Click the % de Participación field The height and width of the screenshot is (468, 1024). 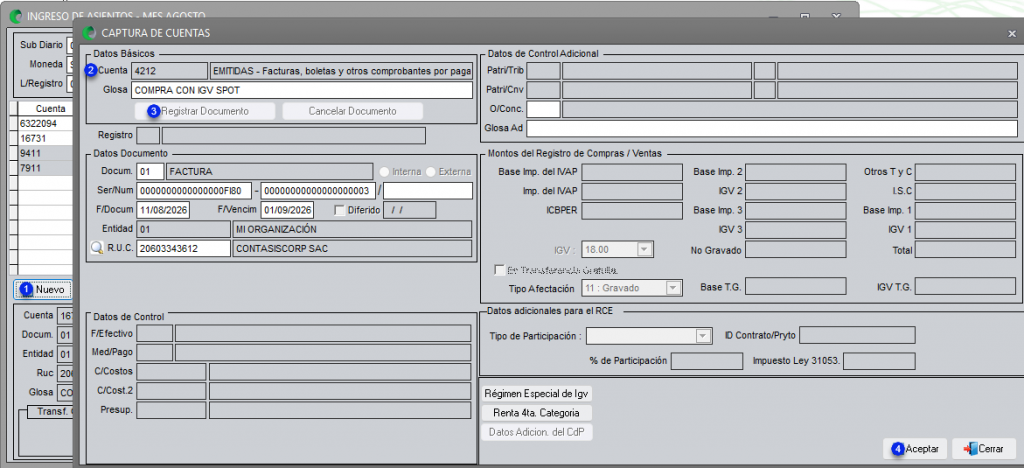(707, 361)
